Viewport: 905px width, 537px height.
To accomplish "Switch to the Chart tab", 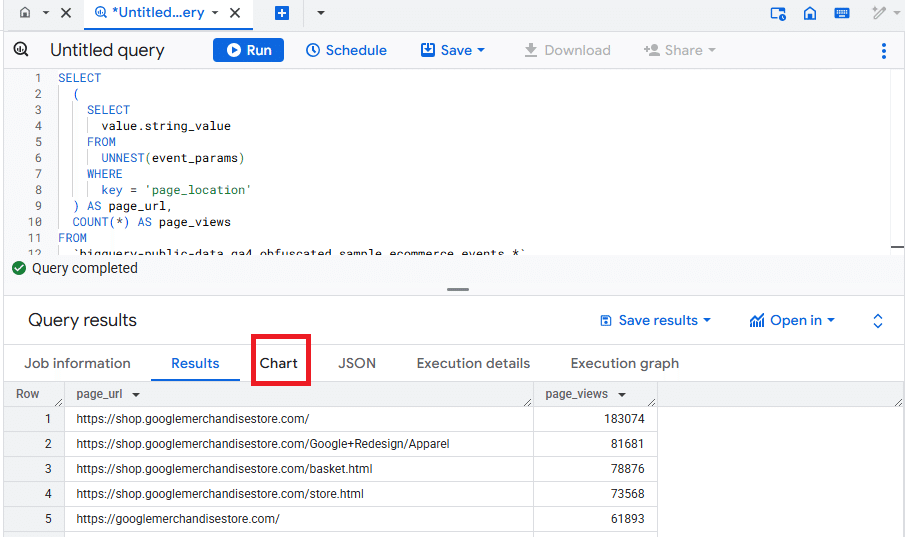I will point(279,363).
